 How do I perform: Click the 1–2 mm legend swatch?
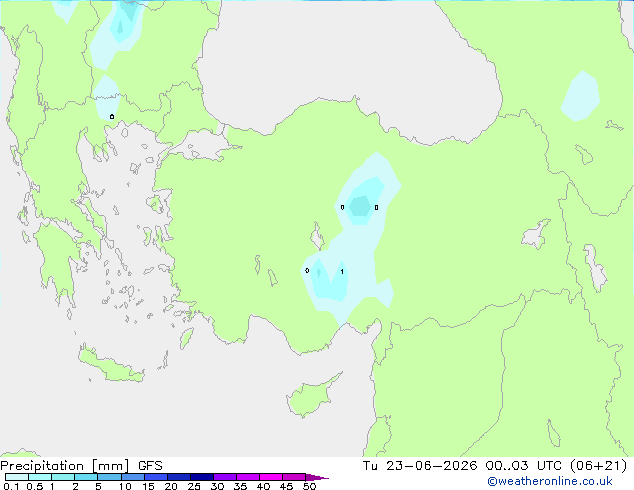tap(63, 477)
